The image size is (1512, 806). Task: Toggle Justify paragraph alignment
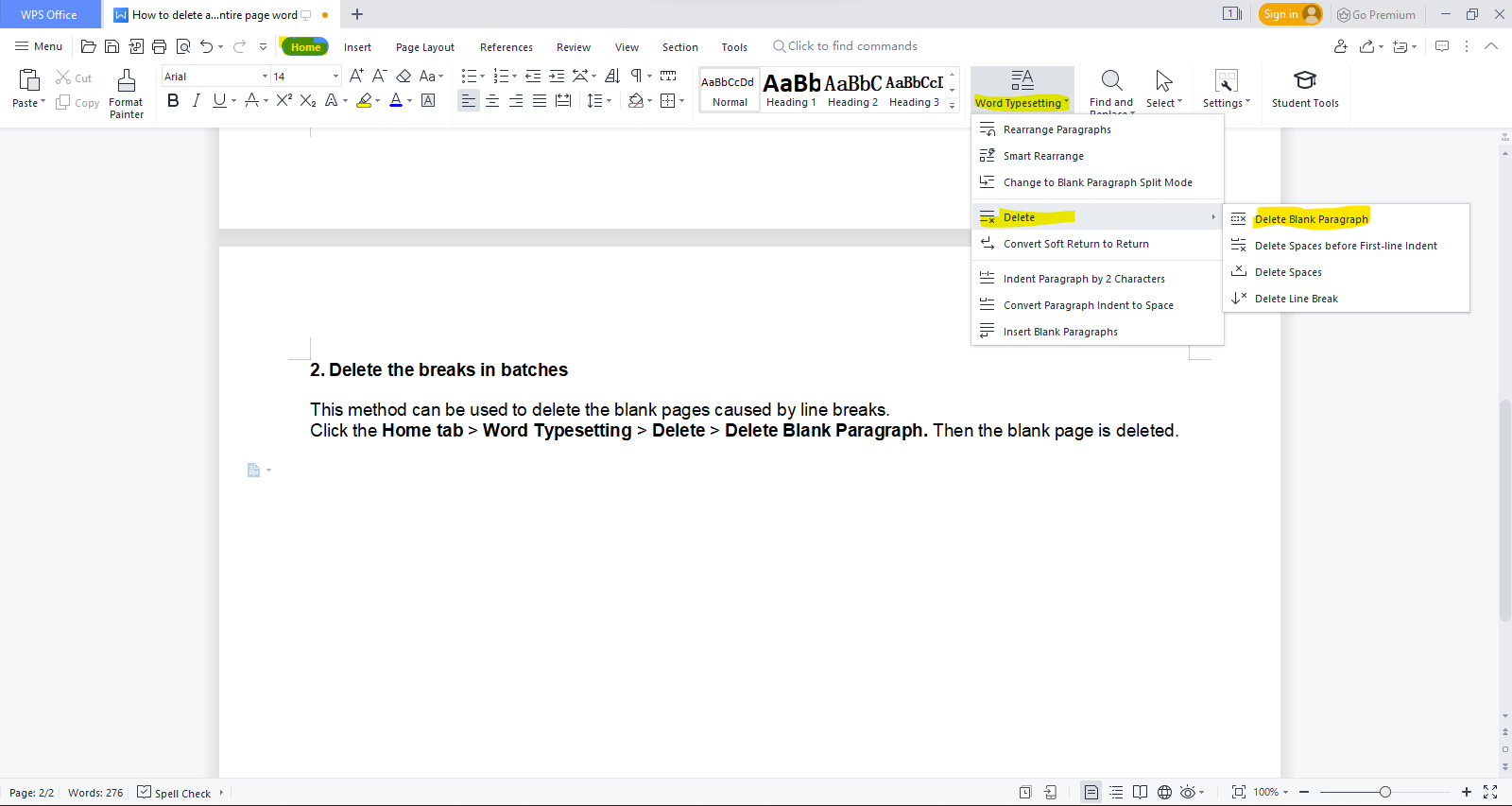(539, 100)
